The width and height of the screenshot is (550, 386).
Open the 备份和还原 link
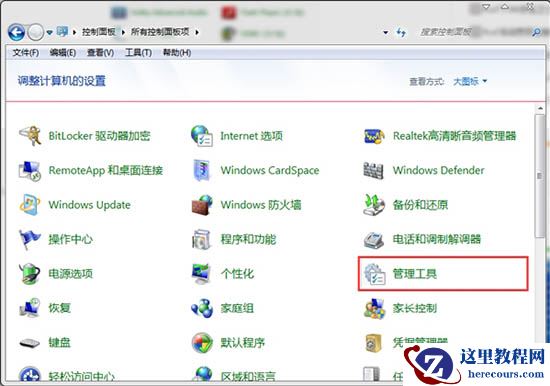(x=420, y=205)
